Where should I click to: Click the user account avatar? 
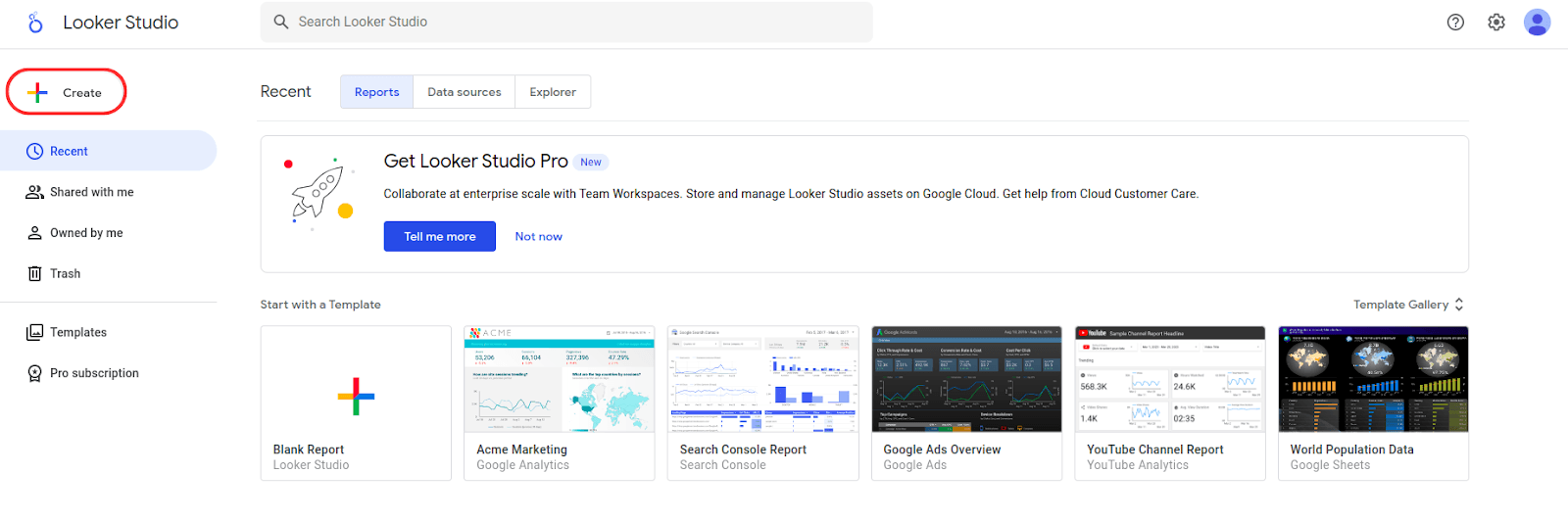pos(1537,23)
